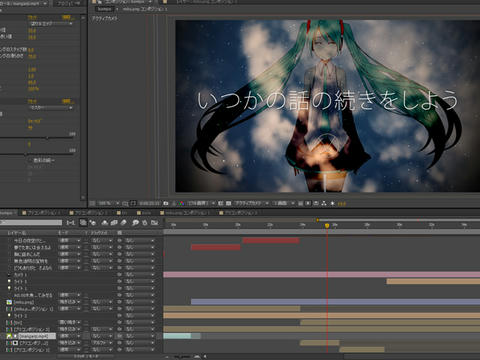Click the image icon of the miku.png layer
This screenshot has width=480, height=360.
click(x=9, y=302)
